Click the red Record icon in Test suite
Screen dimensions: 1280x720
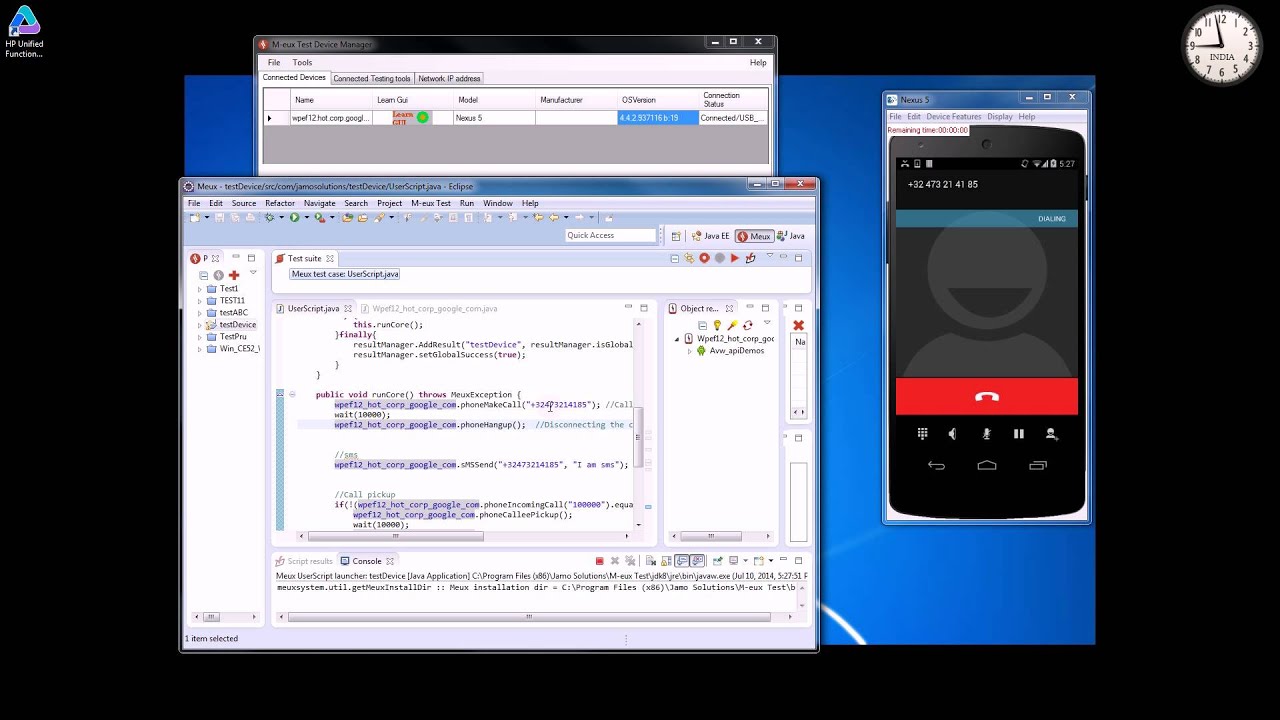(x=704, y=258)
